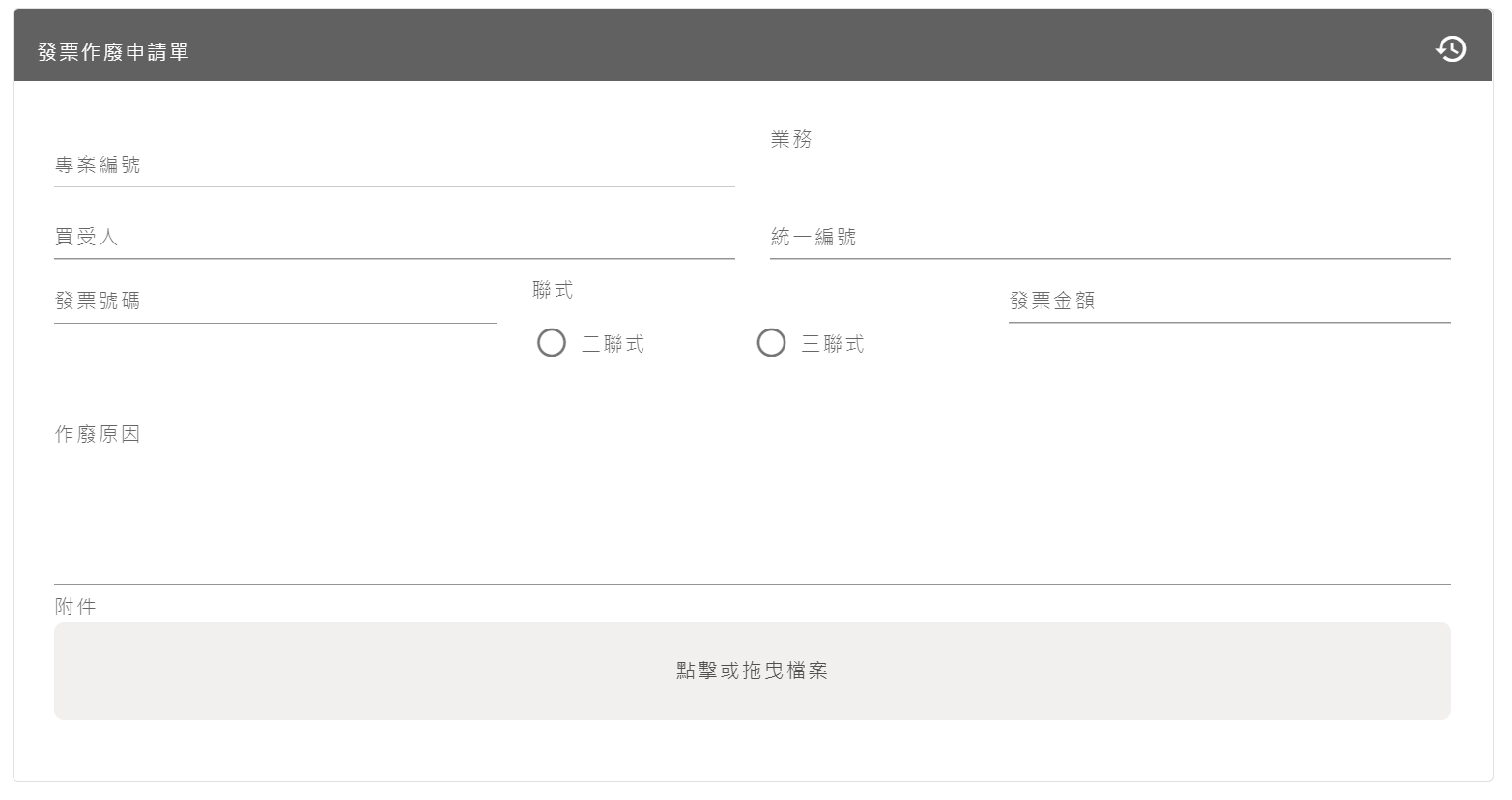
Task: Select the 三聯式 invoice format
Action: (x=771, y=342)
